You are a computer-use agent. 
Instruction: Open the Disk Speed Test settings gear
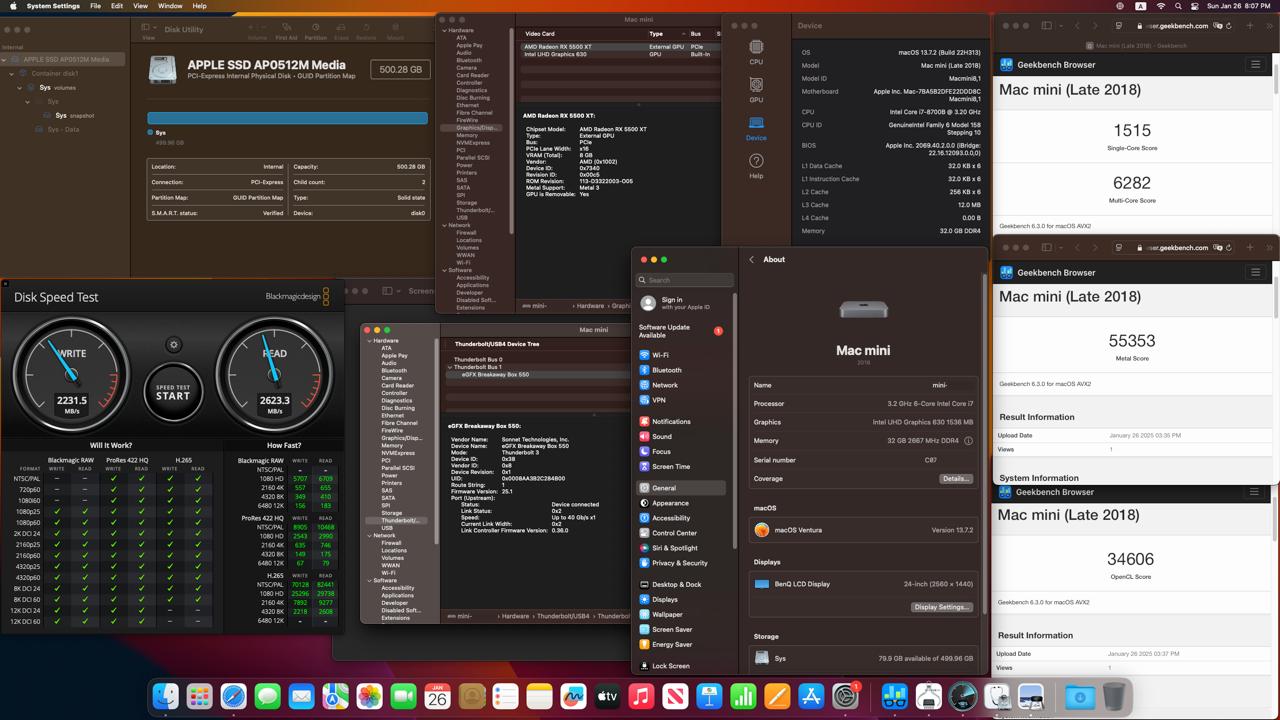pos(174,345)
